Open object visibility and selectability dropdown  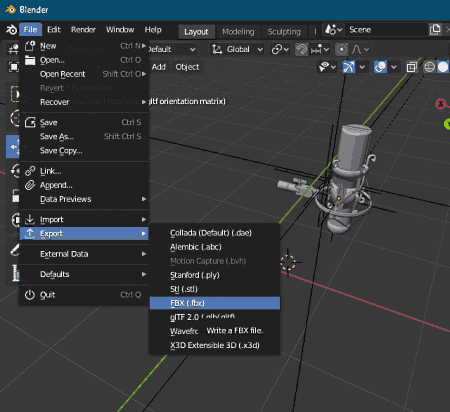327,67
